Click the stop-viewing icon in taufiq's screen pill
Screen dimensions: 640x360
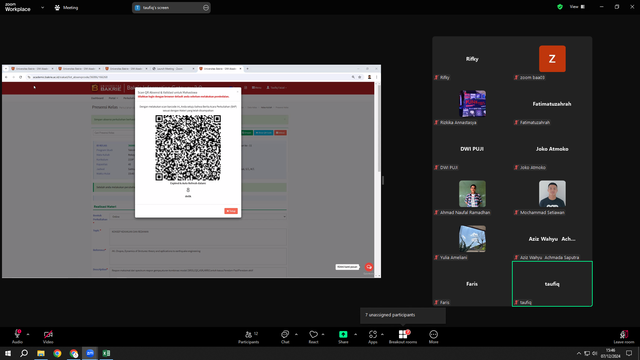[206, 7]
